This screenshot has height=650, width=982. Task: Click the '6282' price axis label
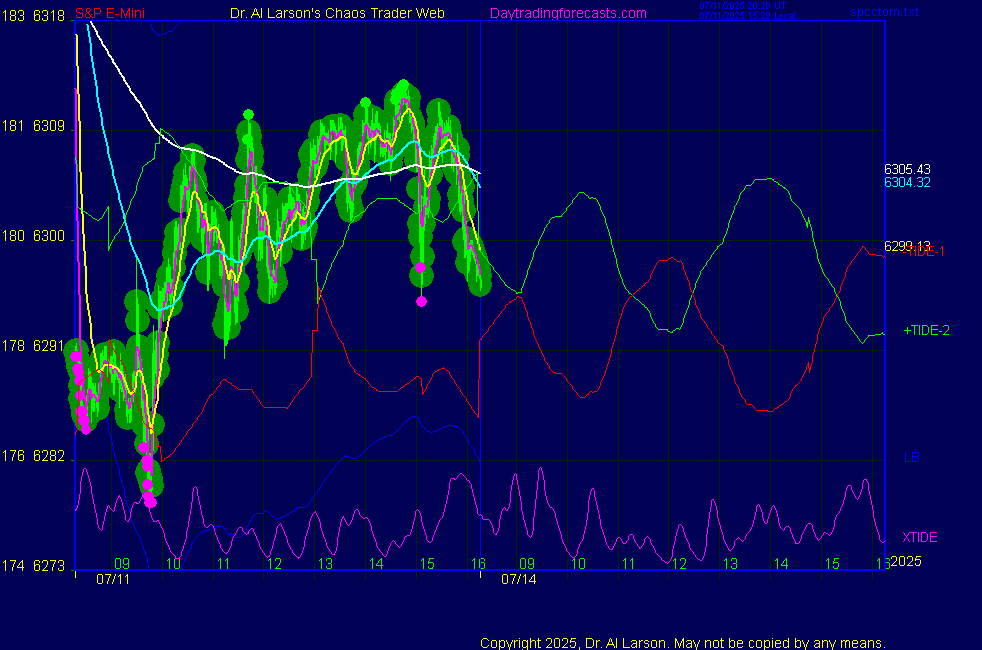coord(49,456)
